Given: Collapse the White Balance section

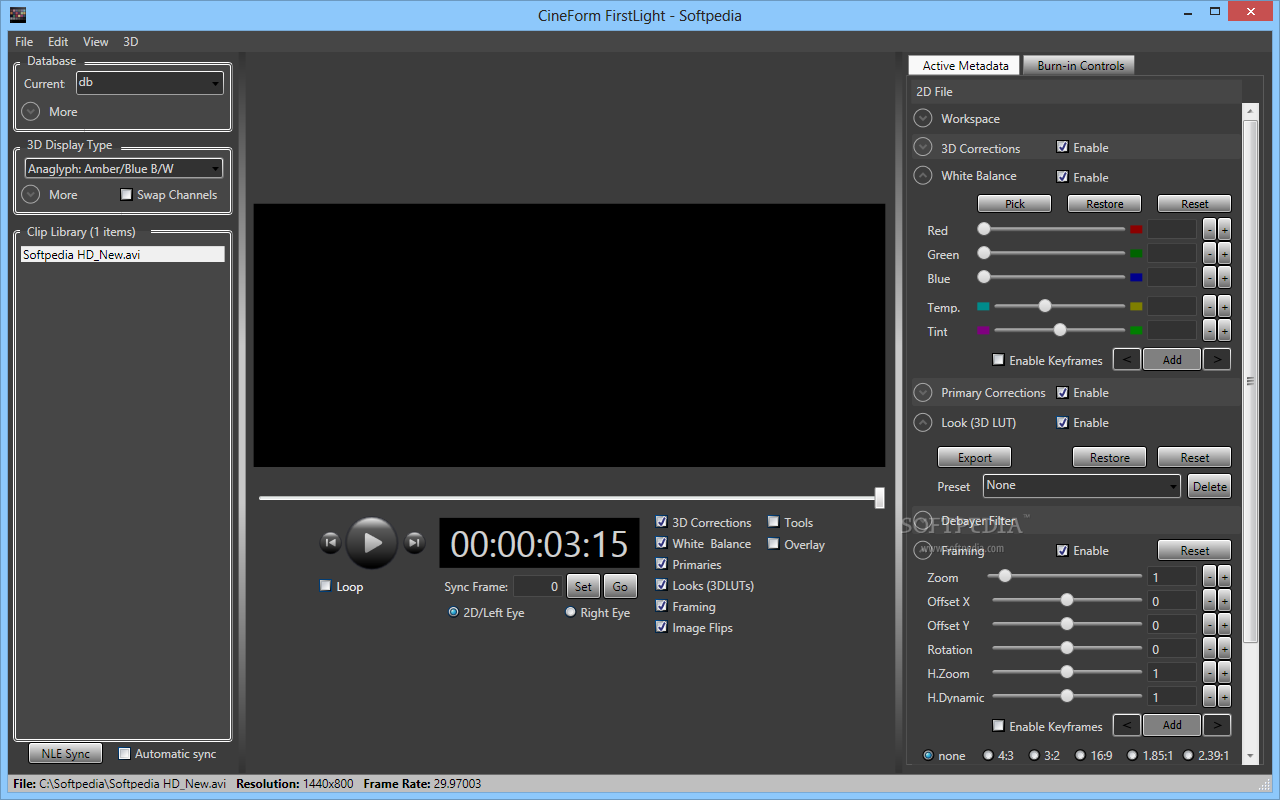Looking at the screenshot, I should 923,176.
